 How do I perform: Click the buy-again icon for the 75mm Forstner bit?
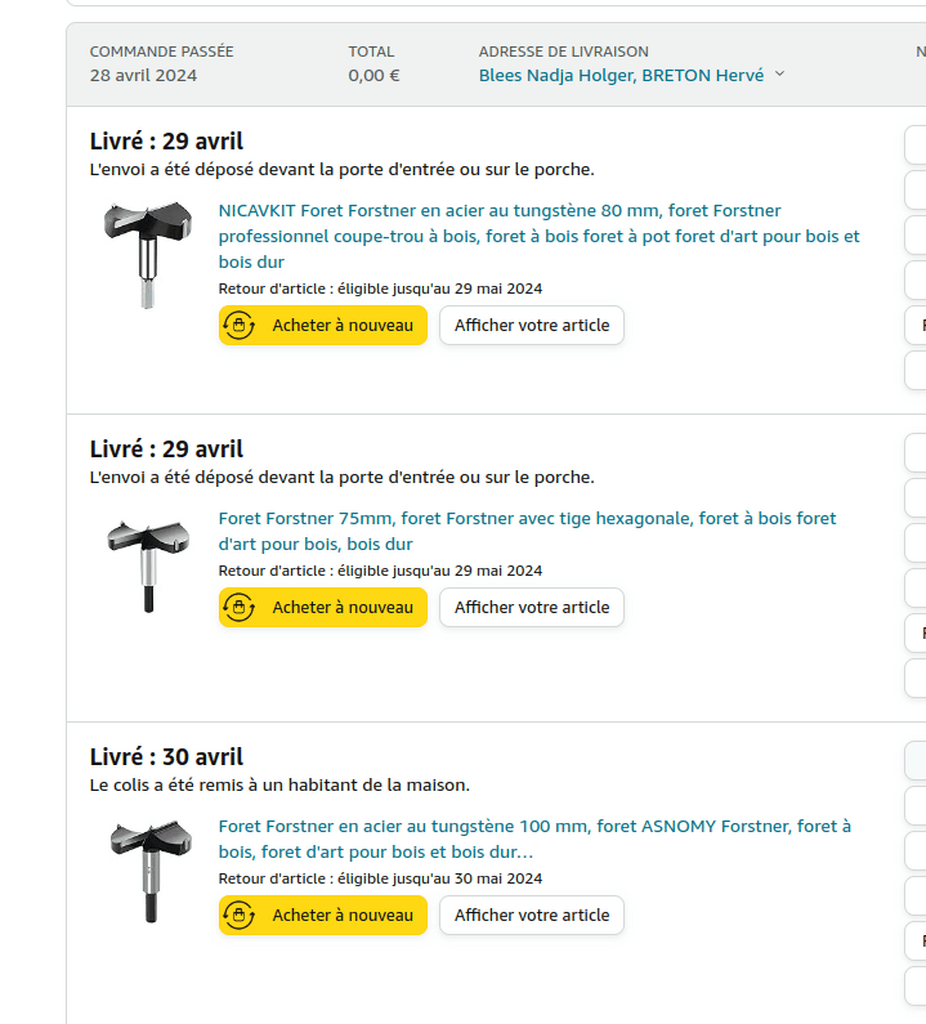click(239, 607)
